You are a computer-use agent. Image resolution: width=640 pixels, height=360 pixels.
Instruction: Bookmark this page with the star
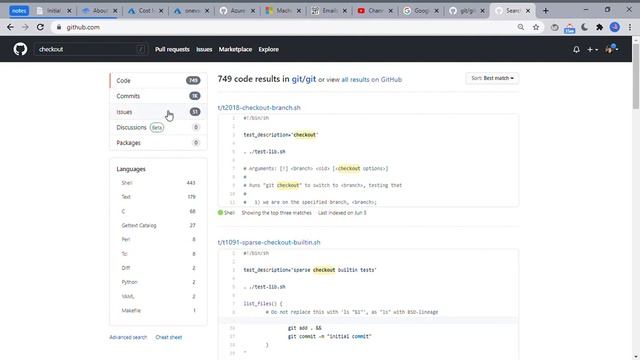pyautogui.click(x=536, y=27)
